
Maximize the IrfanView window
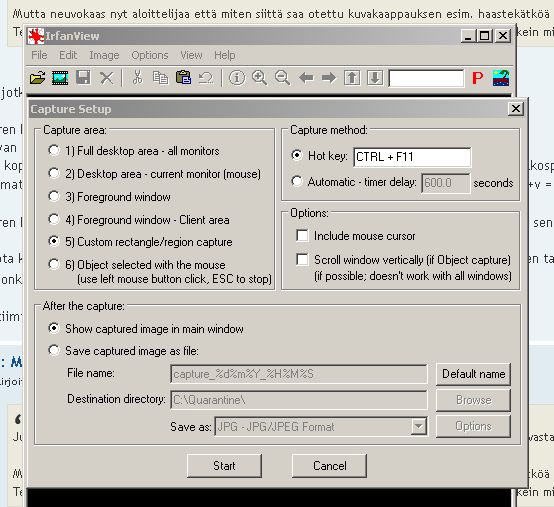tap(484, 36)
